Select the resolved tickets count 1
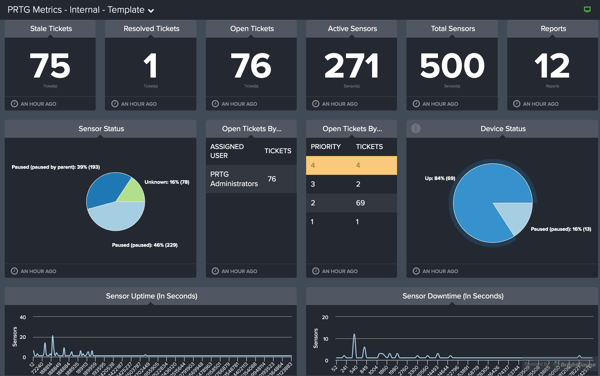600x376 pixels. (151, 65)
